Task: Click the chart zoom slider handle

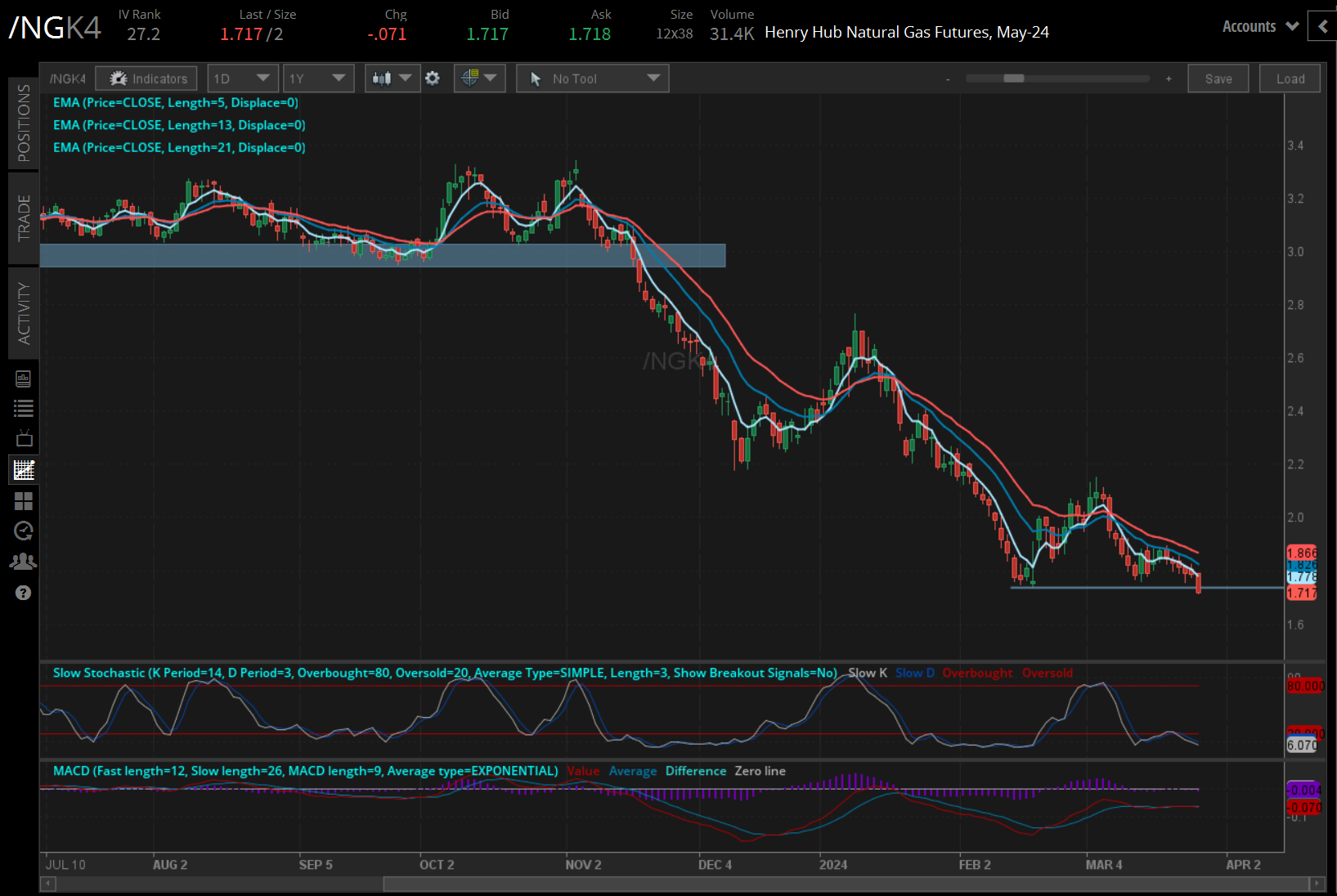Action: click(x=1013, y=78)
